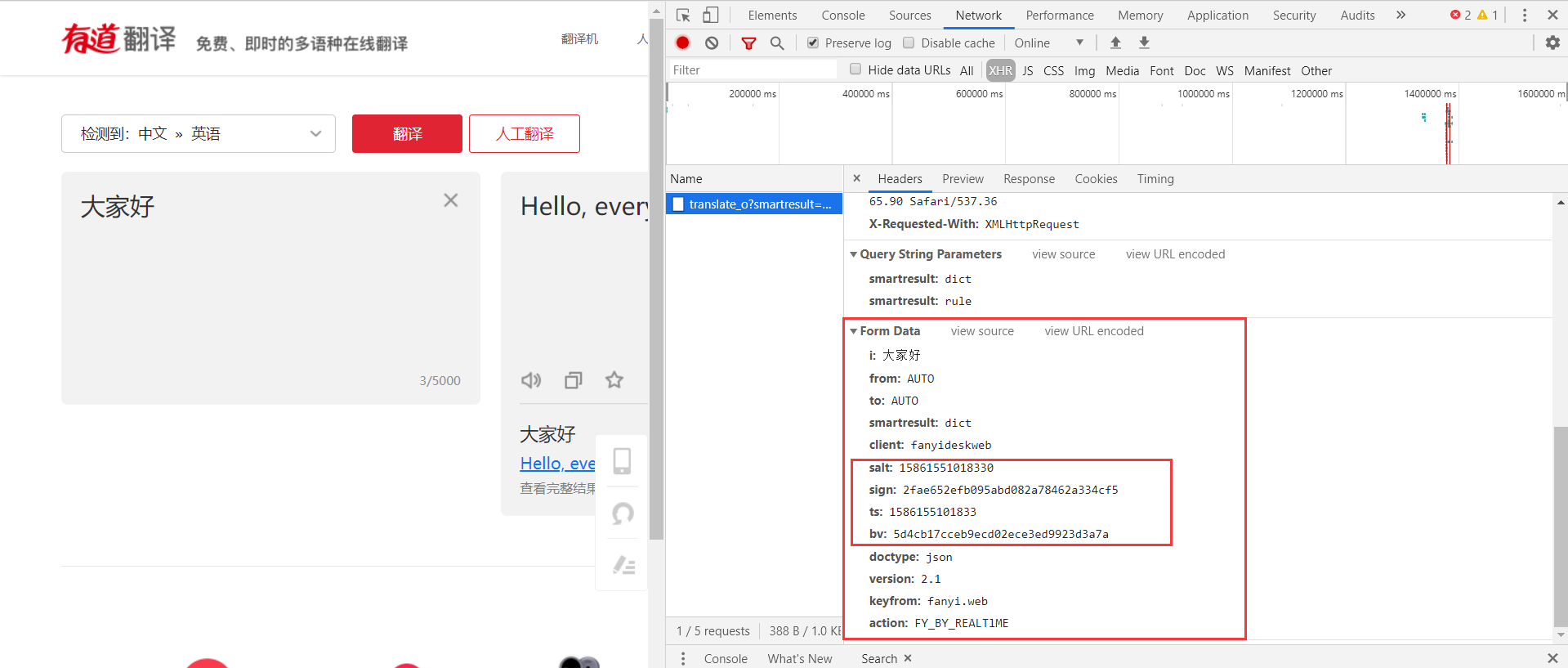Screen dimensions: 1568x668
Task: Switch to the Sources tab
Action: (x=910, y=15)
